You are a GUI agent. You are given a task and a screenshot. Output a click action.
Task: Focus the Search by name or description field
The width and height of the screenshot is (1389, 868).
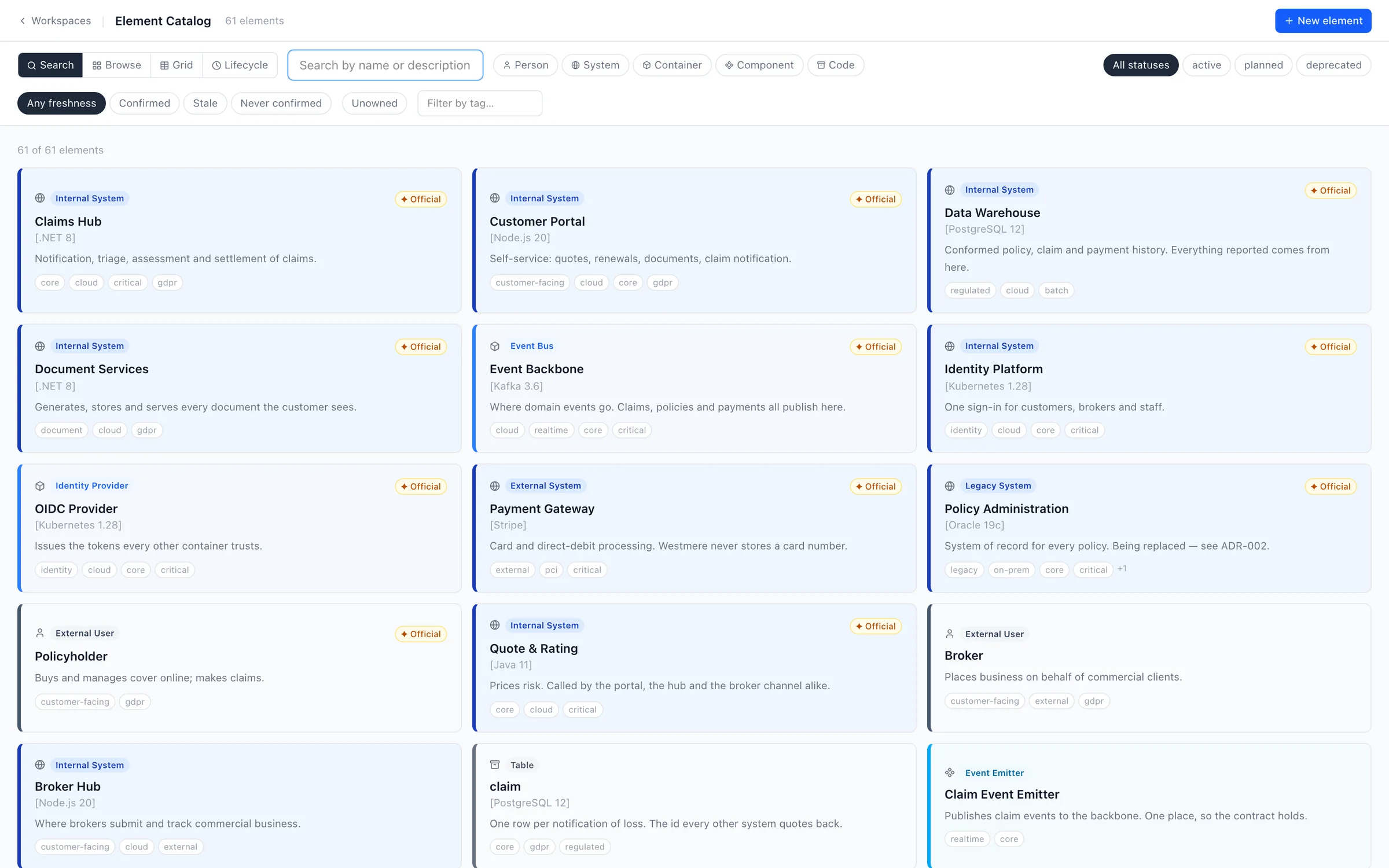point(385,65)
